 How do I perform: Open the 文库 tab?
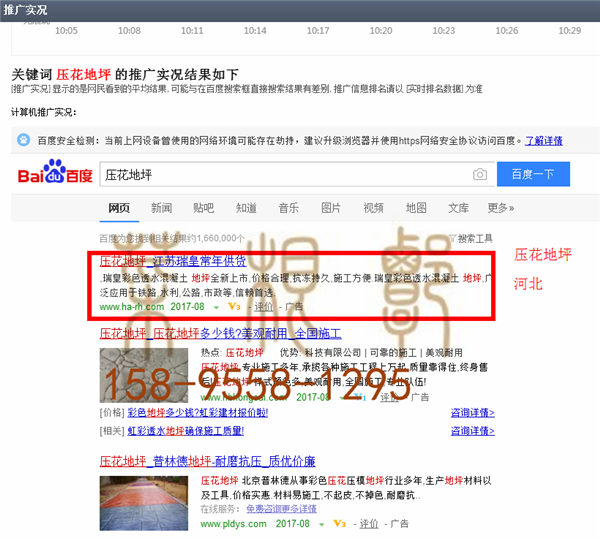point(458,208)
